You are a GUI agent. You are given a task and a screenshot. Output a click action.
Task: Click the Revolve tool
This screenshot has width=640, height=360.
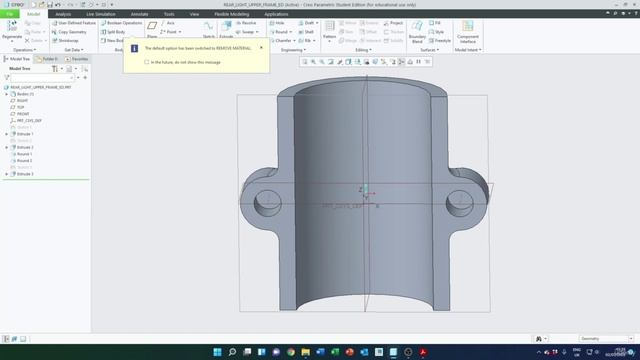click(246, 23)
